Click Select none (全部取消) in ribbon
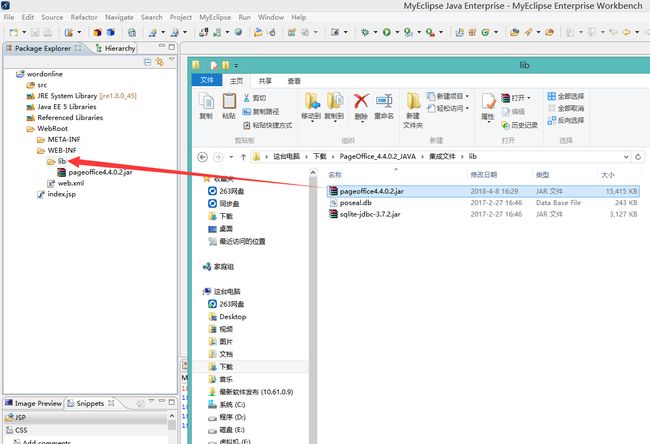The width and height of the screenshot is (650, 444). pos(565,108)
